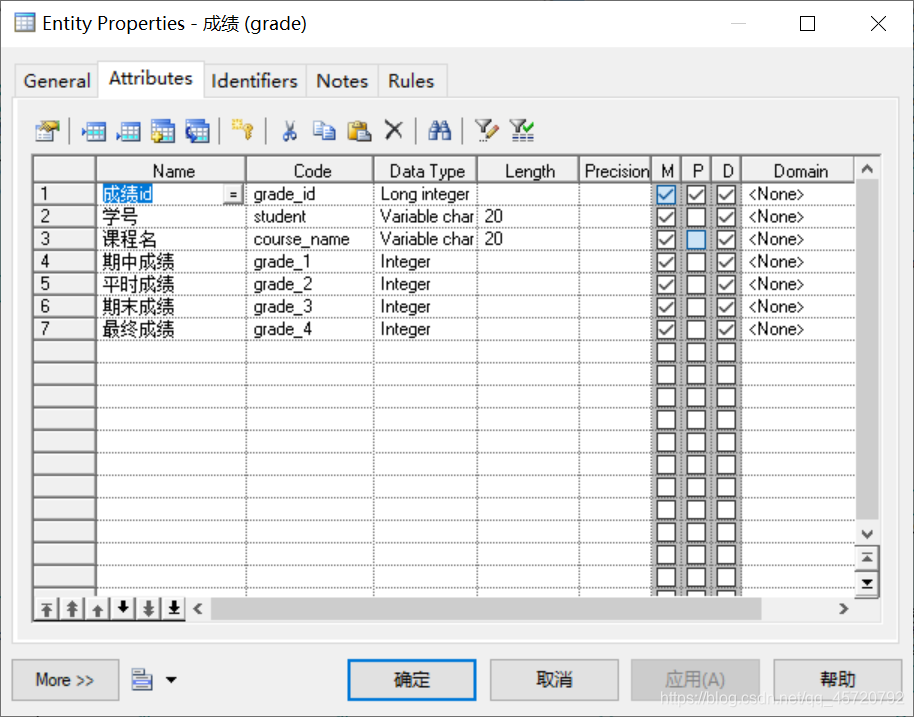This screenshot has height=717, width=914.
Task: Click the Add a Row toolbar icon
Action: [x=128, y=130]
